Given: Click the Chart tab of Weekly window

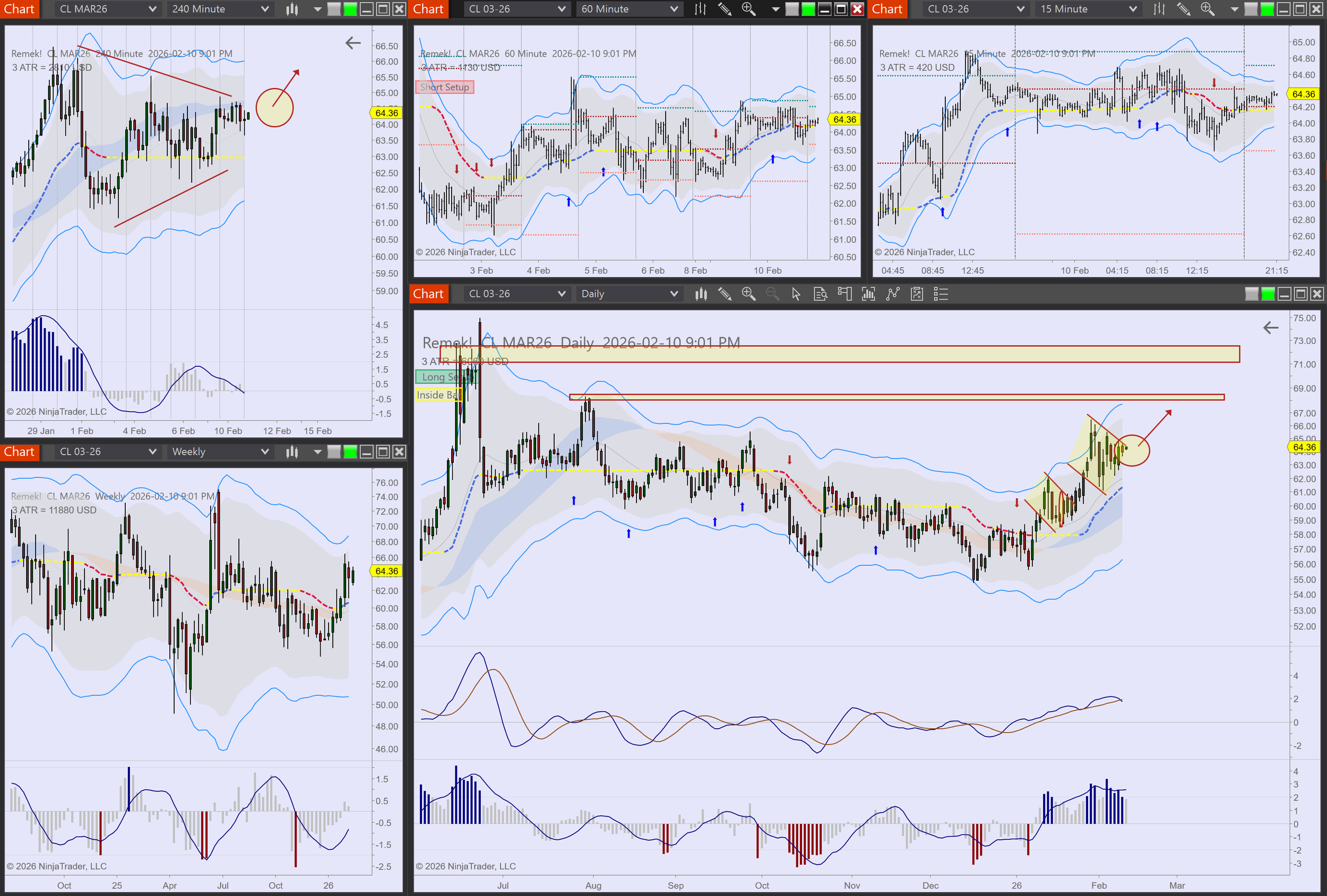Looking at the screenshot, I should (20, 452).
